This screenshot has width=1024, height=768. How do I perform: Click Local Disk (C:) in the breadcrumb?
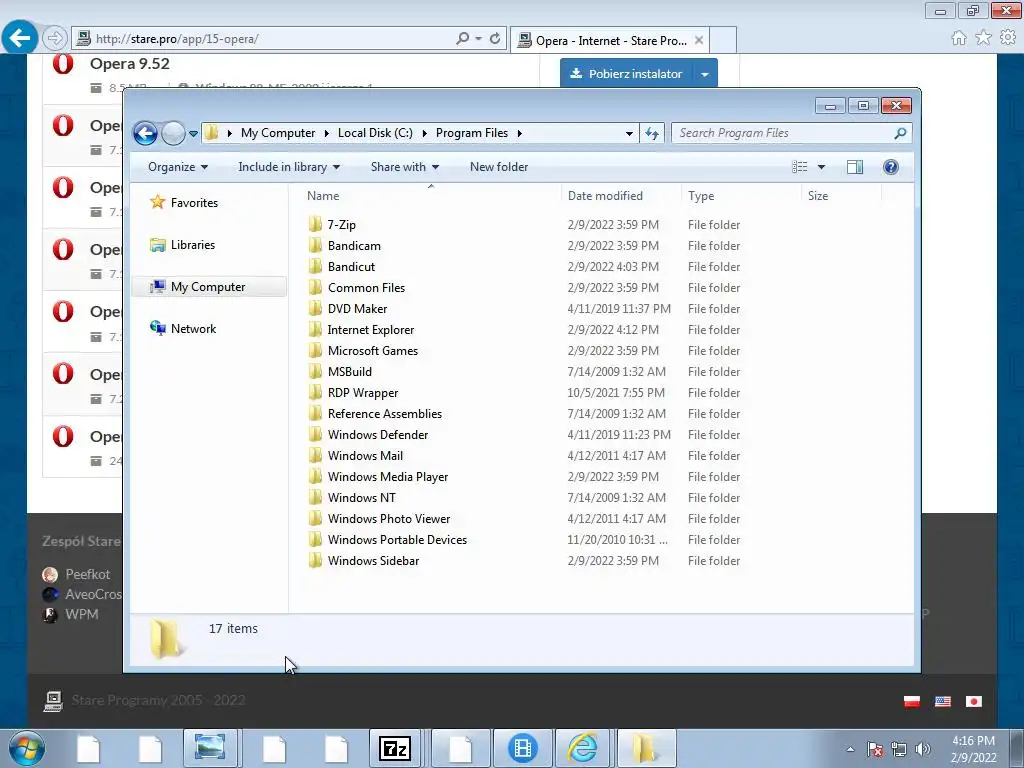375,133
